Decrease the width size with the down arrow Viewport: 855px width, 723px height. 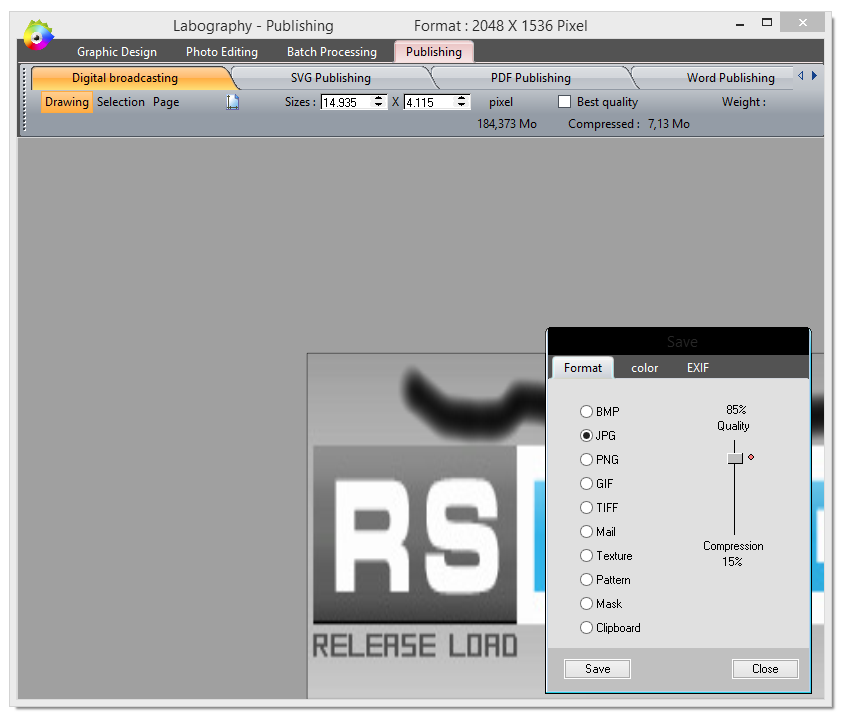(378, 105)
